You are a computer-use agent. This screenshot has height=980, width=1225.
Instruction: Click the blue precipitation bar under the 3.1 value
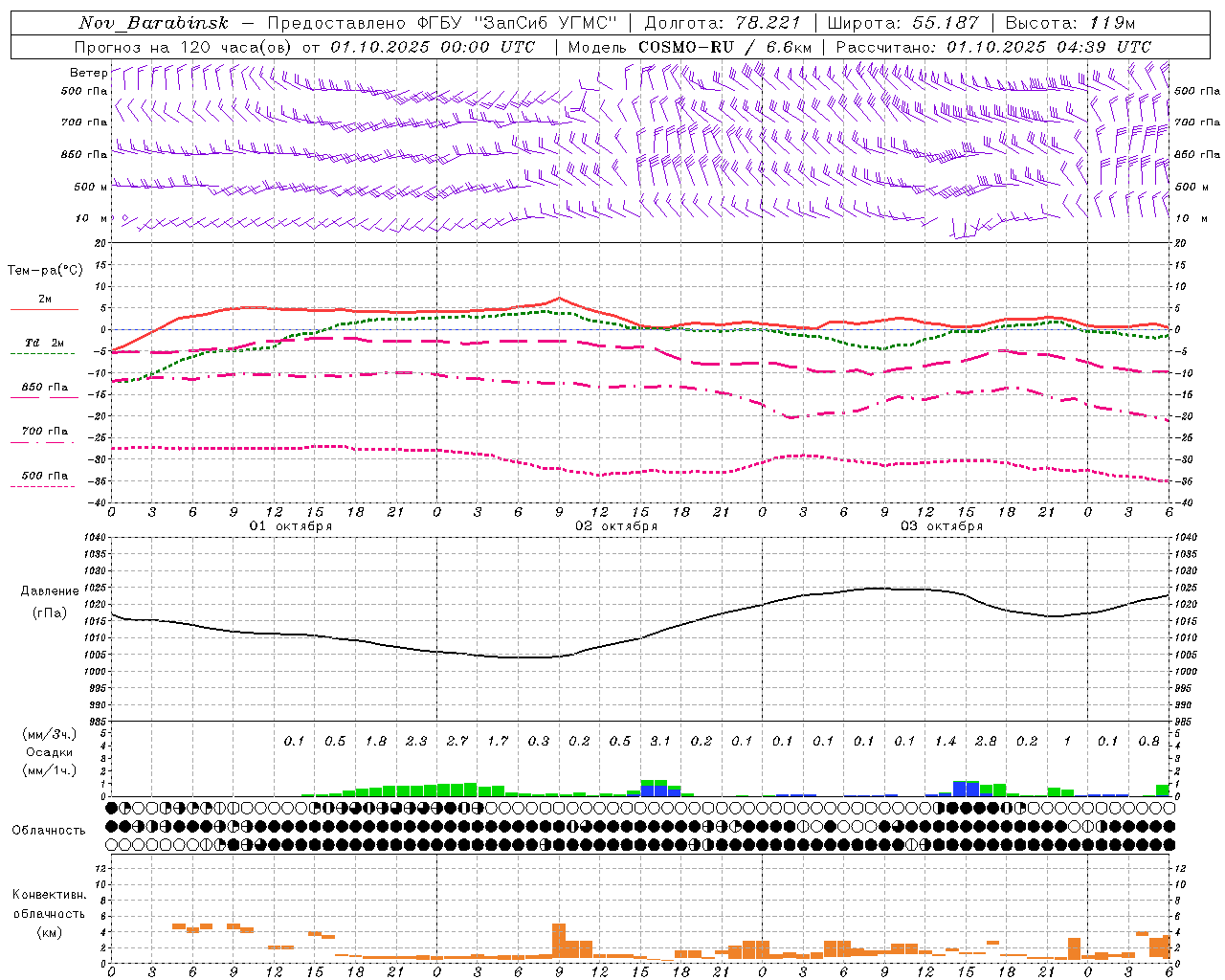tap(660, 791)
